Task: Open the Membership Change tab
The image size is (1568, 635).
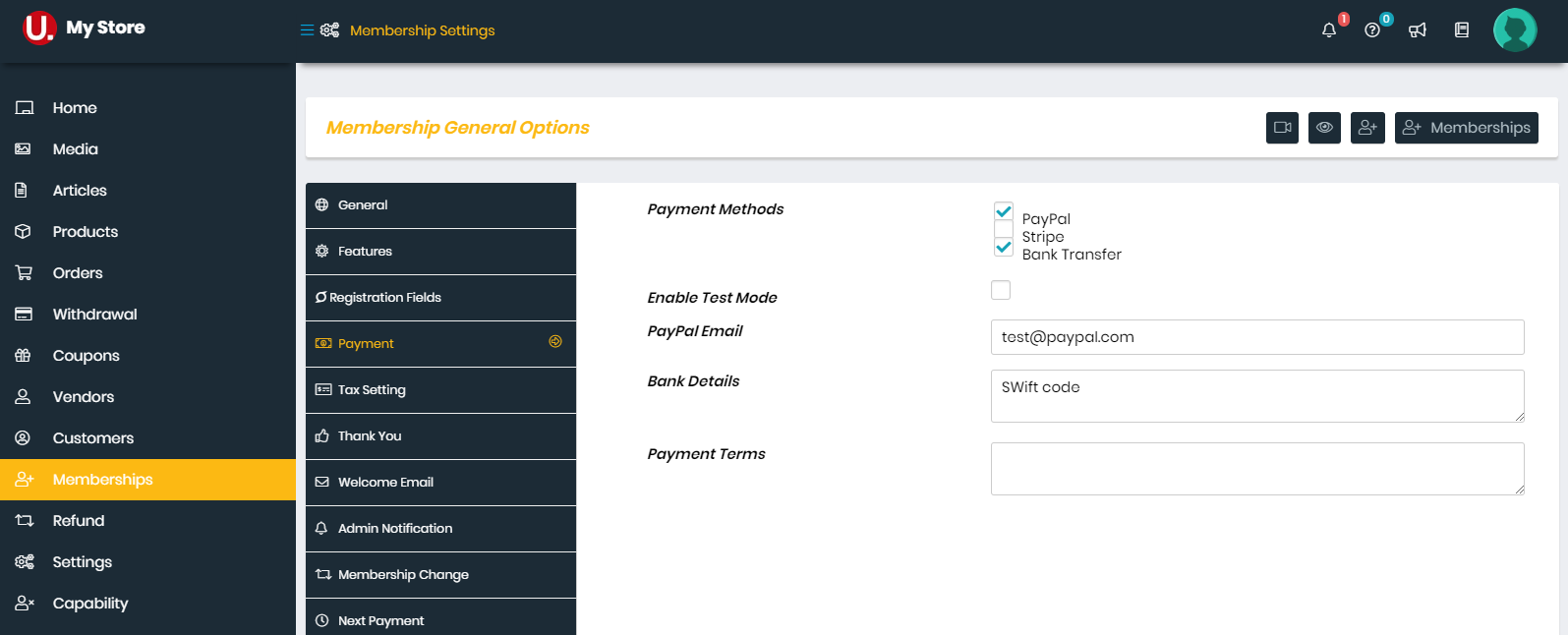Action: 440,575
